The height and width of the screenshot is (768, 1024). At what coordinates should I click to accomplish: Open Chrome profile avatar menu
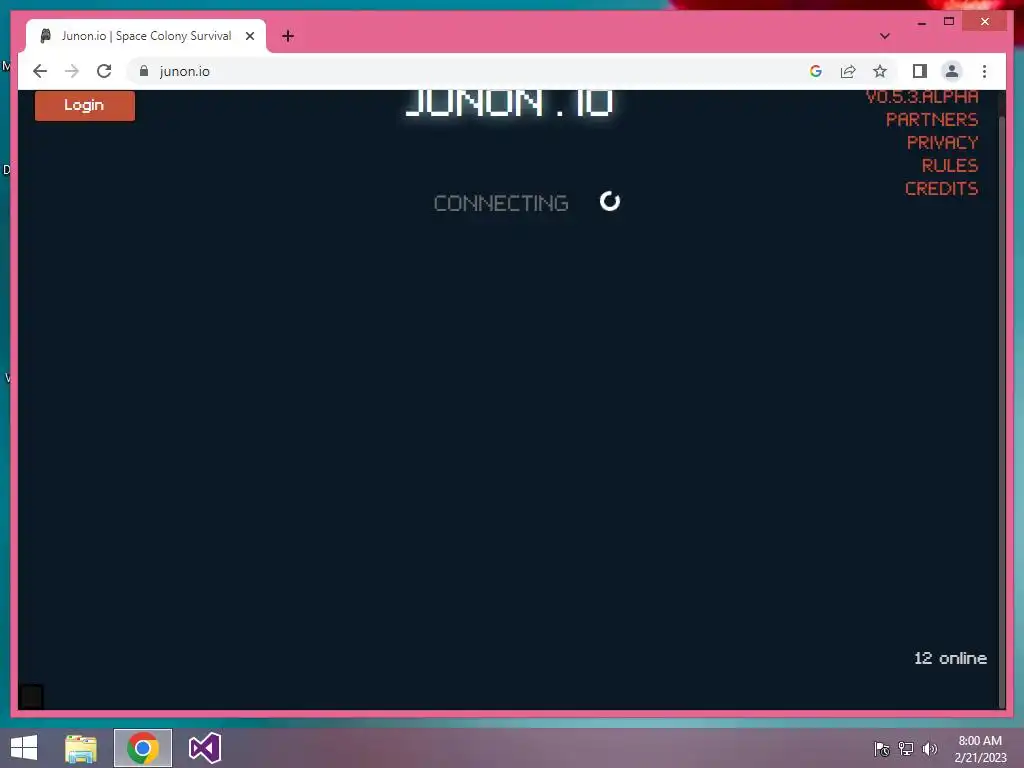coord(952,71)
